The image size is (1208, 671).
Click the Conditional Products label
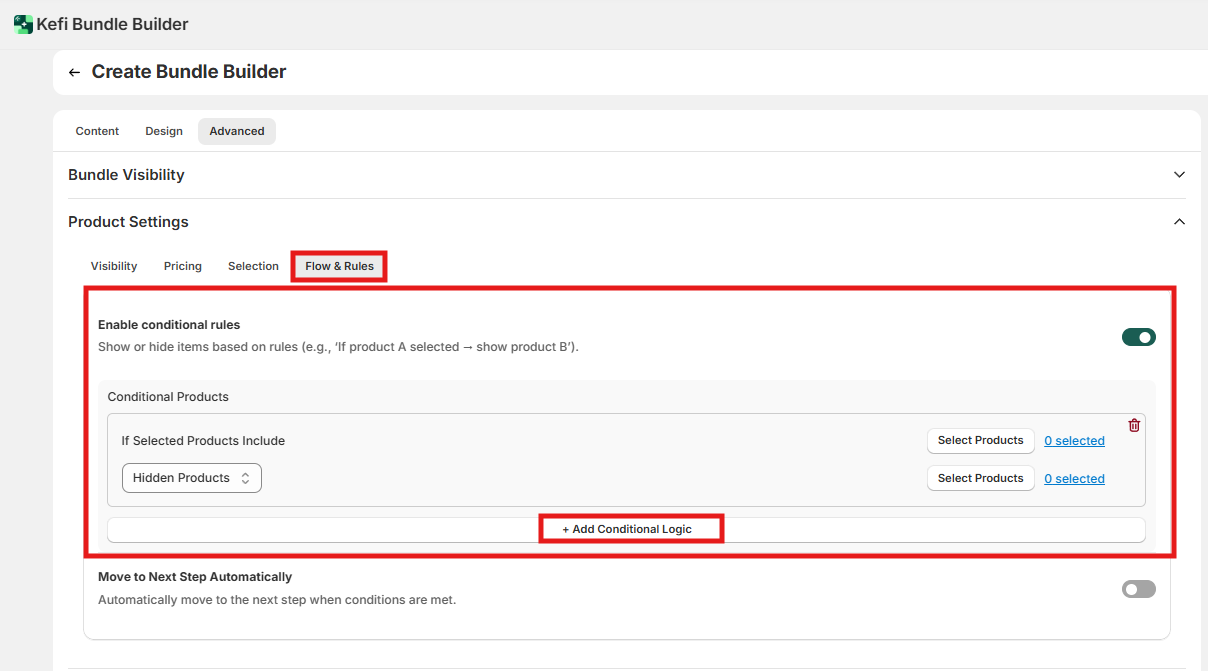[168, 397]
